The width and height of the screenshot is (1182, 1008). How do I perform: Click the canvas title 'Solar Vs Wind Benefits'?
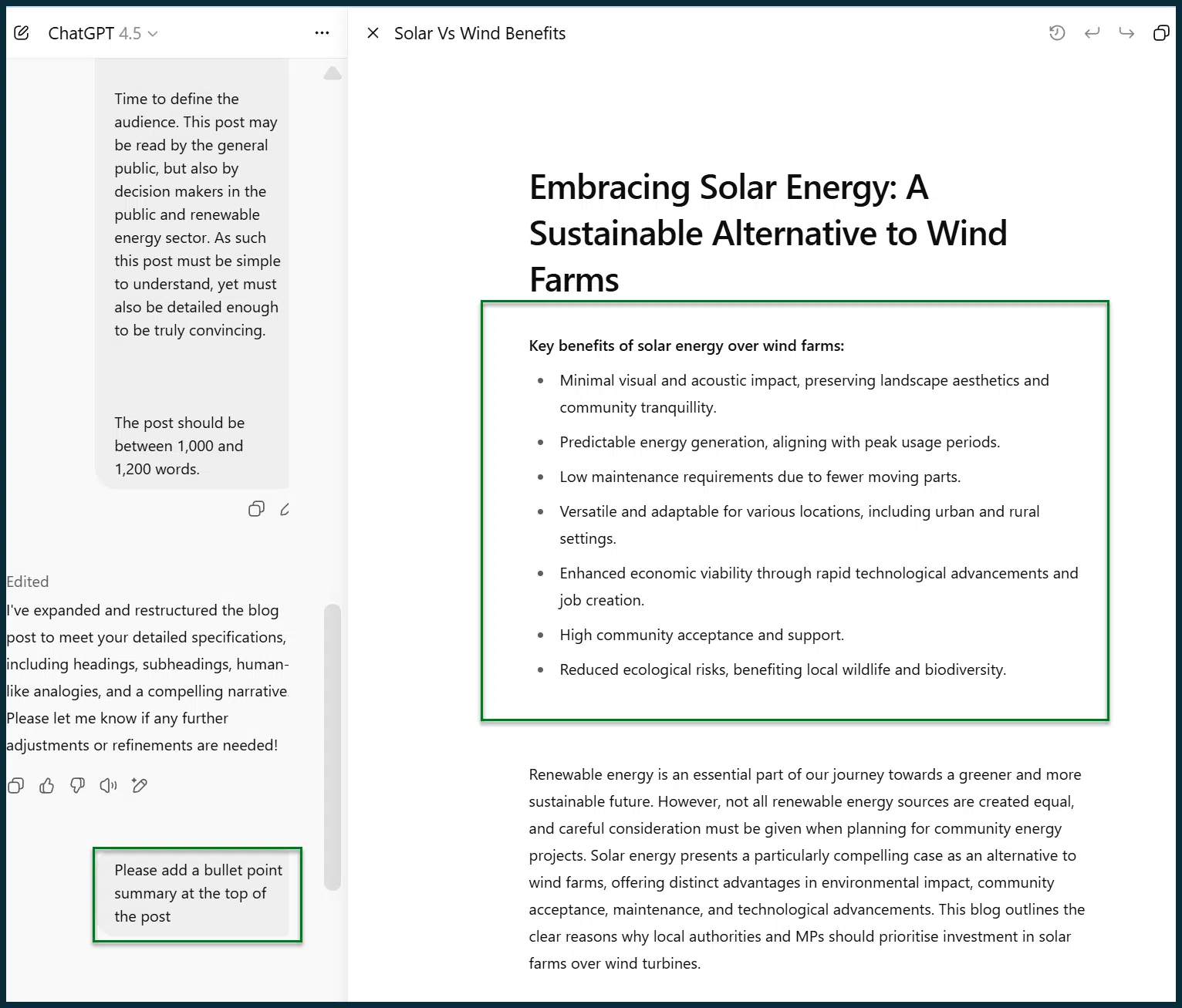tap(480, 33)
